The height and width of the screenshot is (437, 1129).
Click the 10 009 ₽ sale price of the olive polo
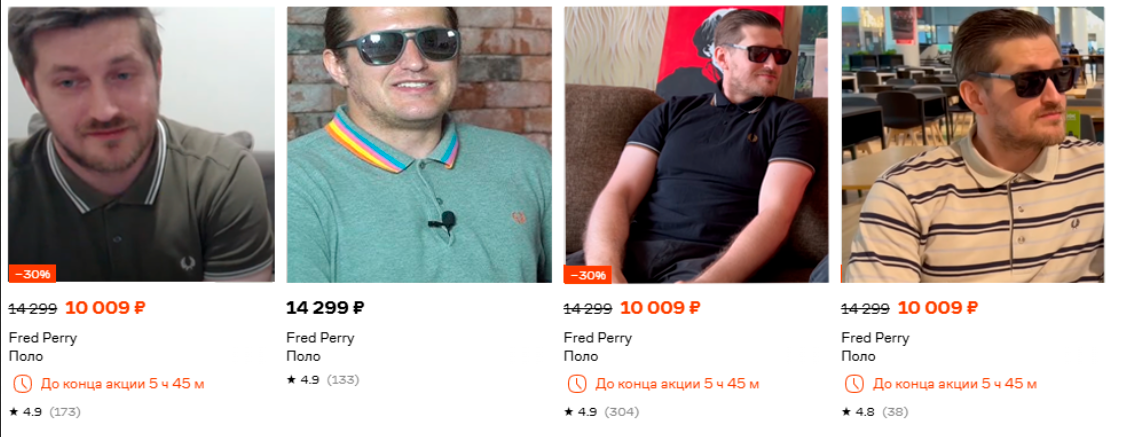105,308
